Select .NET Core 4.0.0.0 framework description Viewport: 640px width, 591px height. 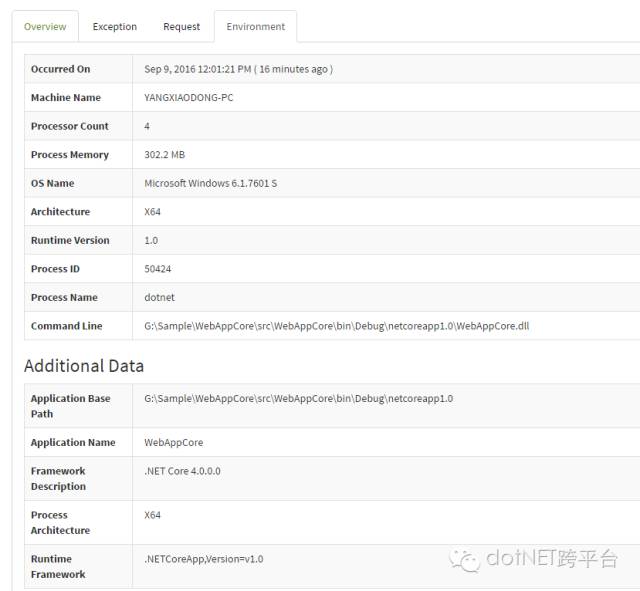click(182, 471)
